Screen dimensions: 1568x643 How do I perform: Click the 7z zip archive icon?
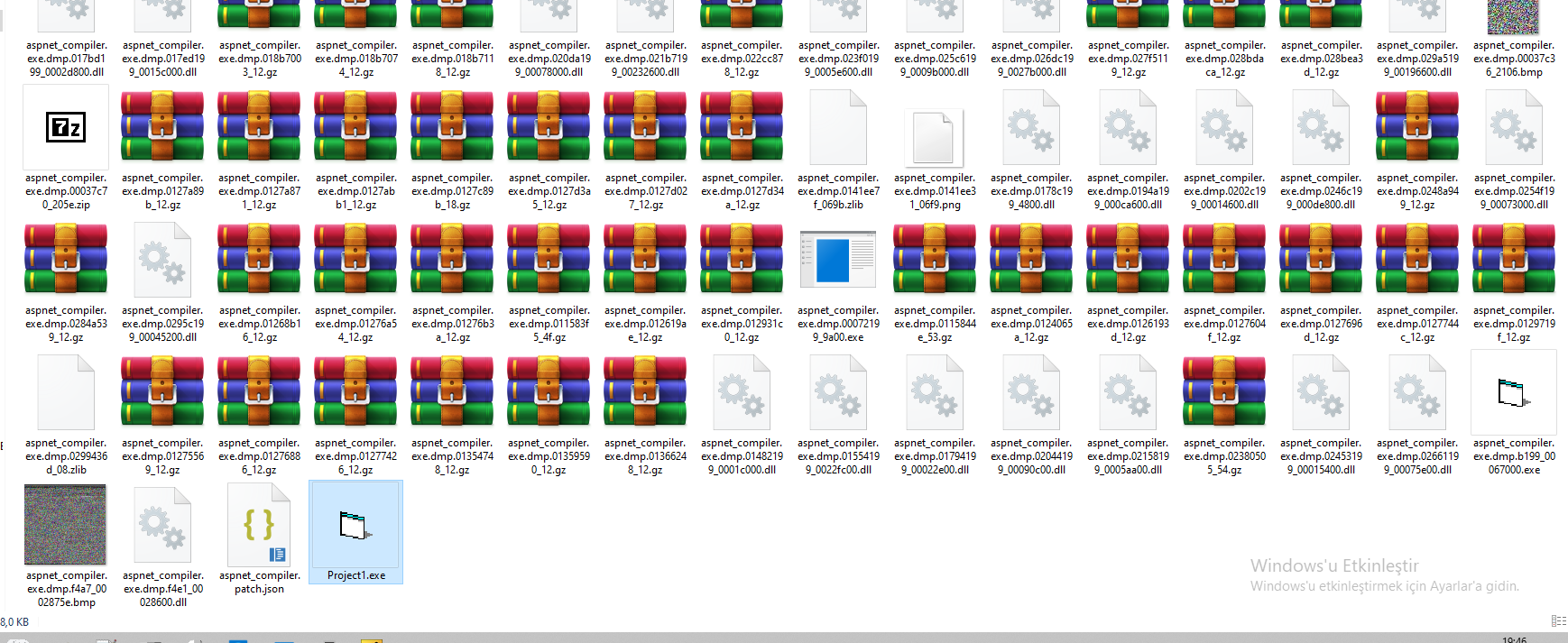coord(66,128)
